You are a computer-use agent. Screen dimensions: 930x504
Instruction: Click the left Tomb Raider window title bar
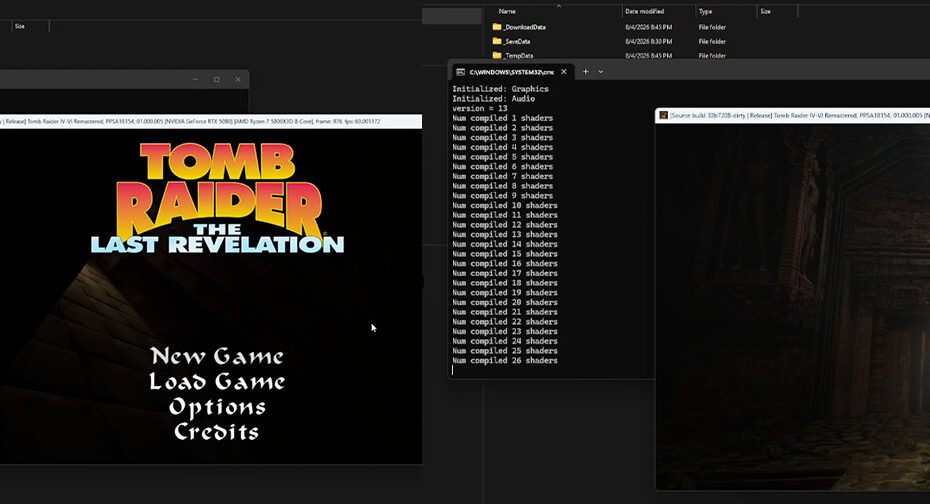coord(211,121)
